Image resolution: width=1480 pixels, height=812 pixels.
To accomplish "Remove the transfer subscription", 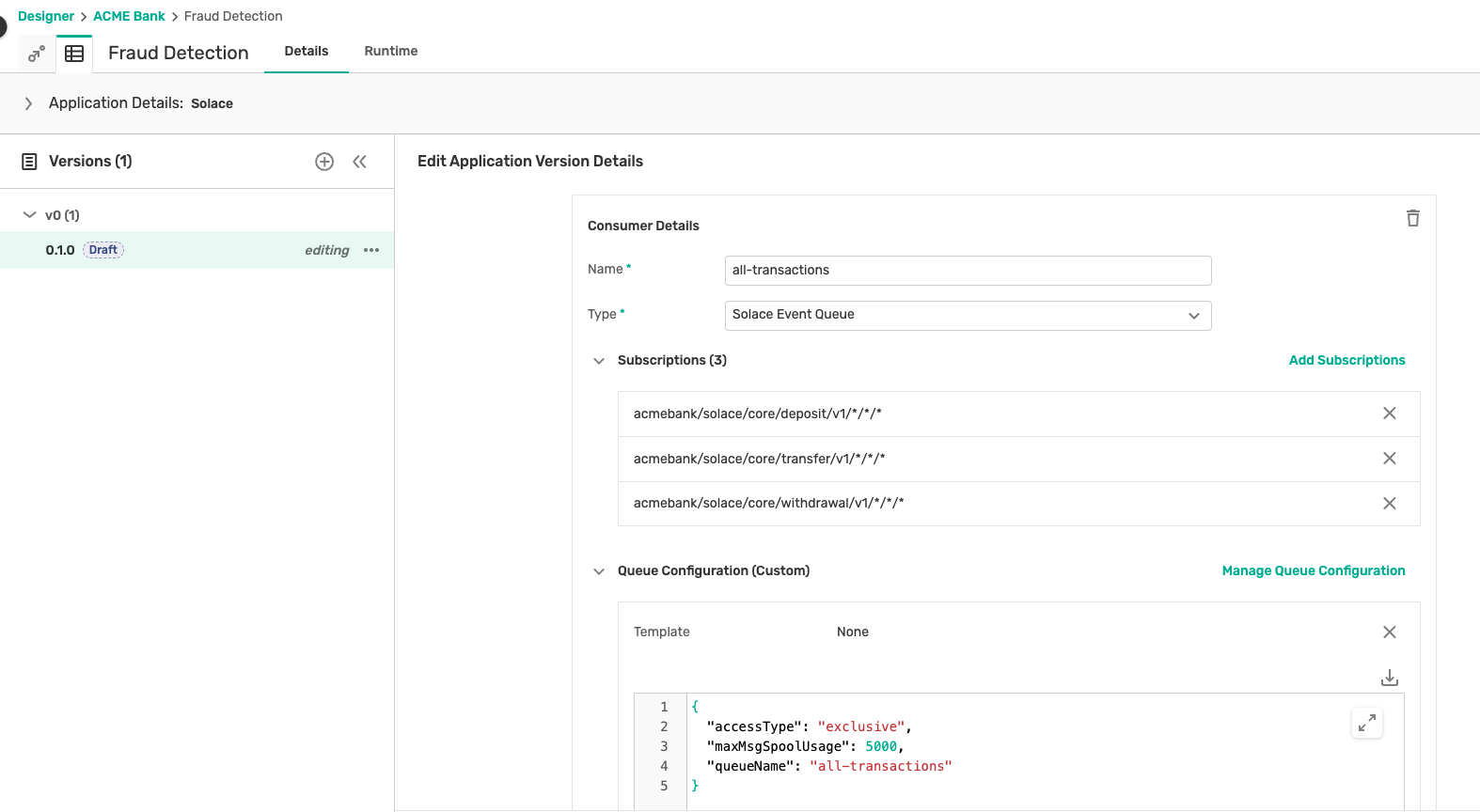I will pyautogui.click(x=1389, y=459).
